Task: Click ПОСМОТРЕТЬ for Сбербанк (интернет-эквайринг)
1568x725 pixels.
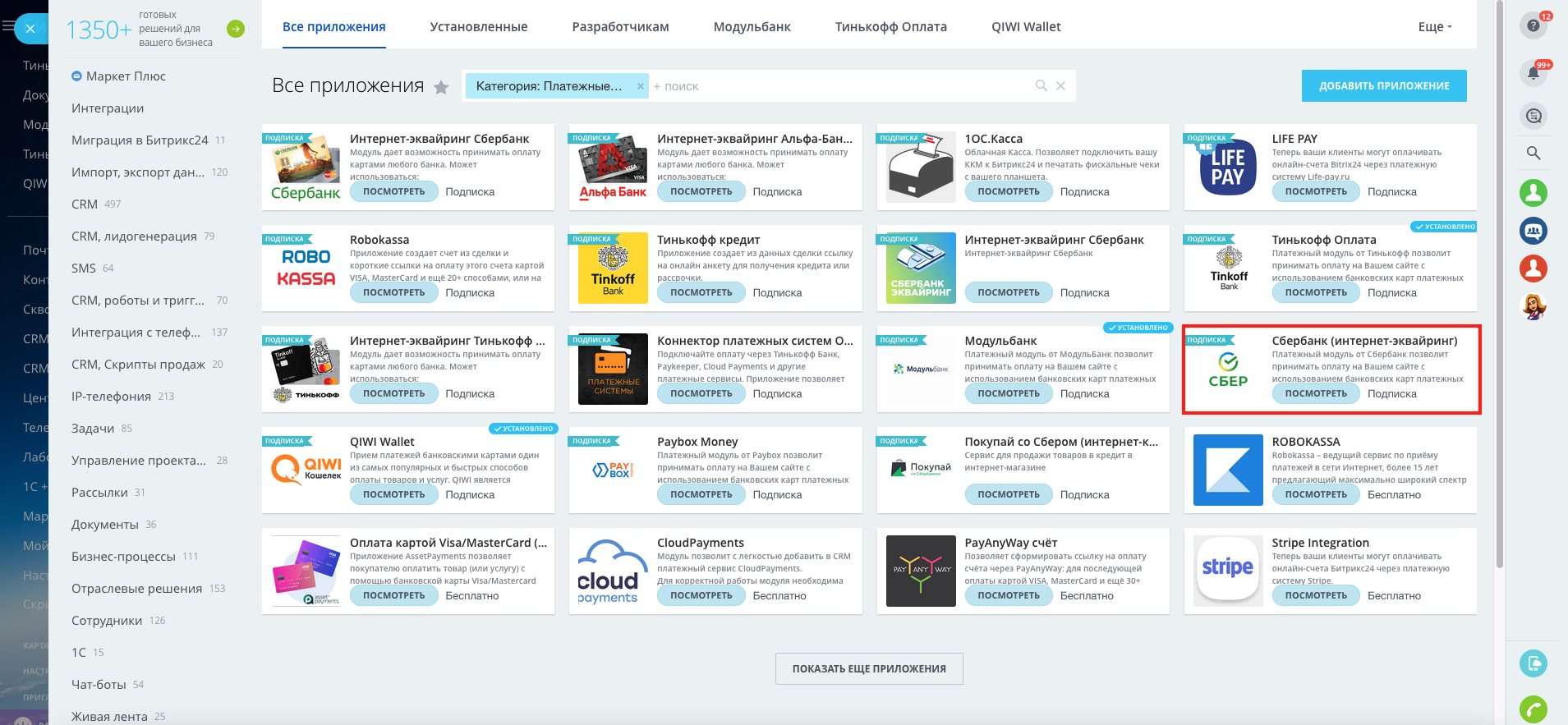Action: (1316, 394)
